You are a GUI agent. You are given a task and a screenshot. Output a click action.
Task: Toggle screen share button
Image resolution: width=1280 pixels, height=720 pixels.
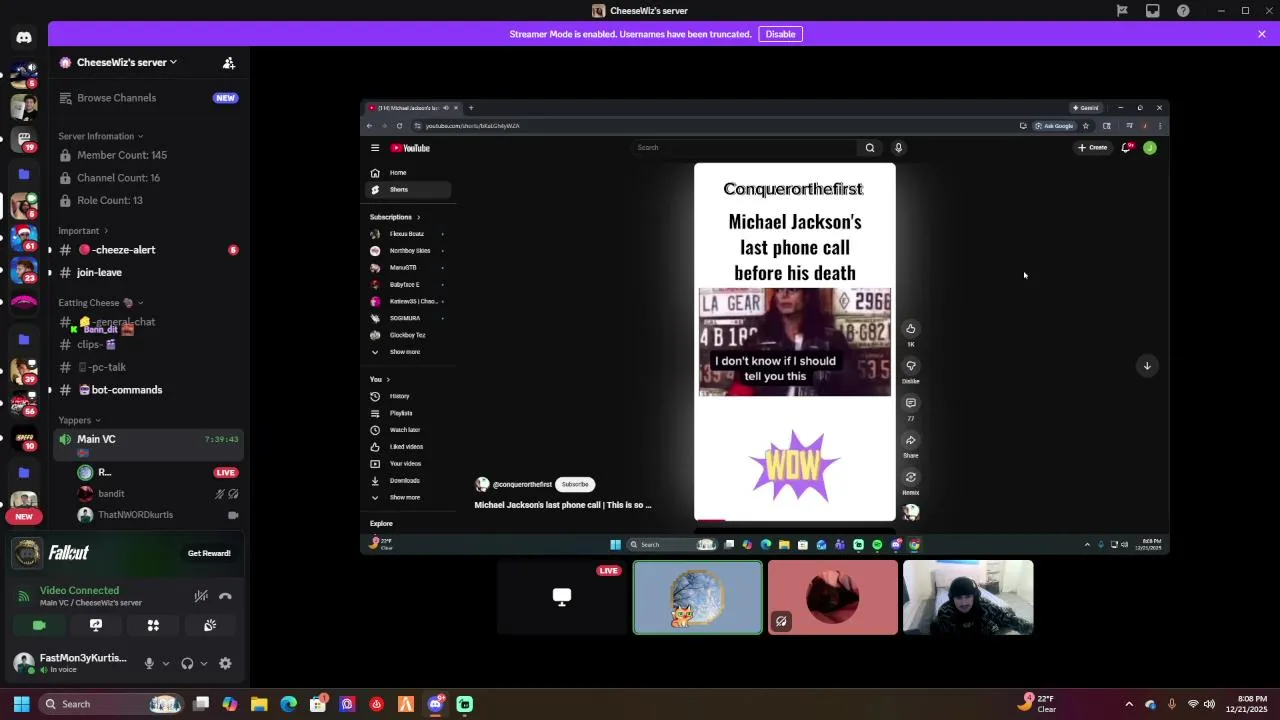click(96, 625)
